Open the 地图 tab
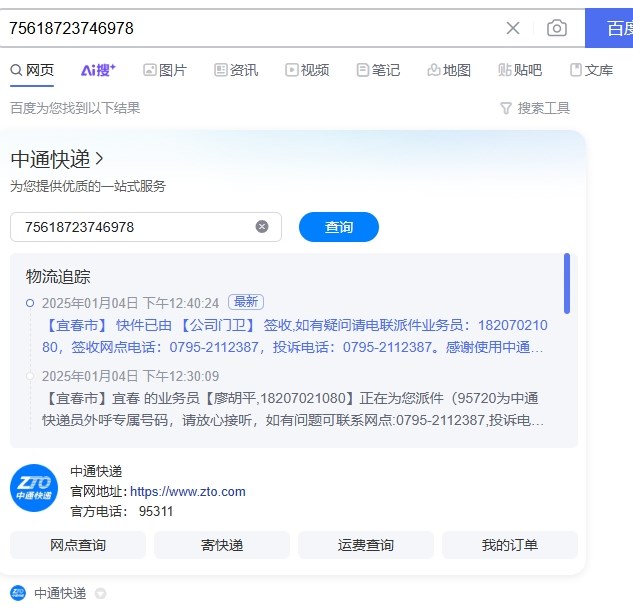Screen dimensions: 633x612 pos(449,70)
